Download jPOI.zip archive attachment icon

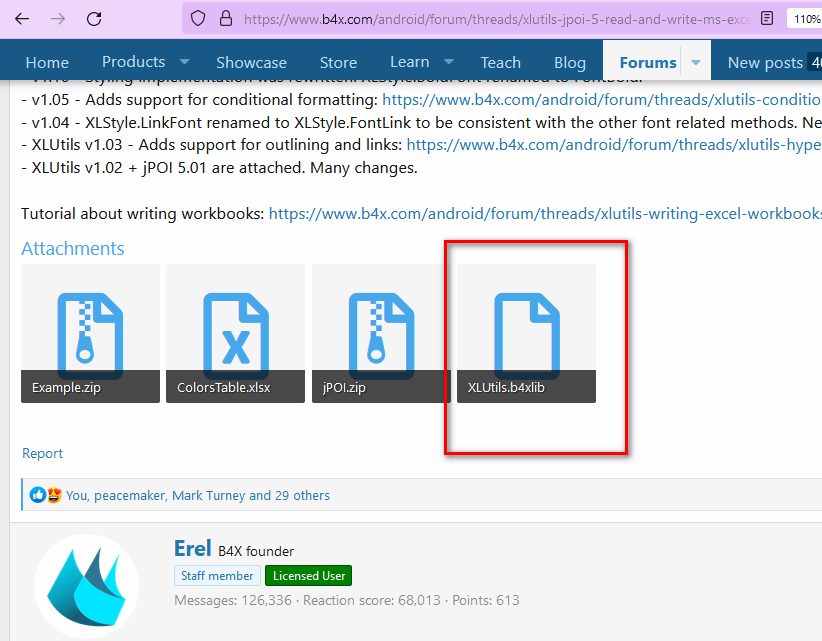point(382,331)
